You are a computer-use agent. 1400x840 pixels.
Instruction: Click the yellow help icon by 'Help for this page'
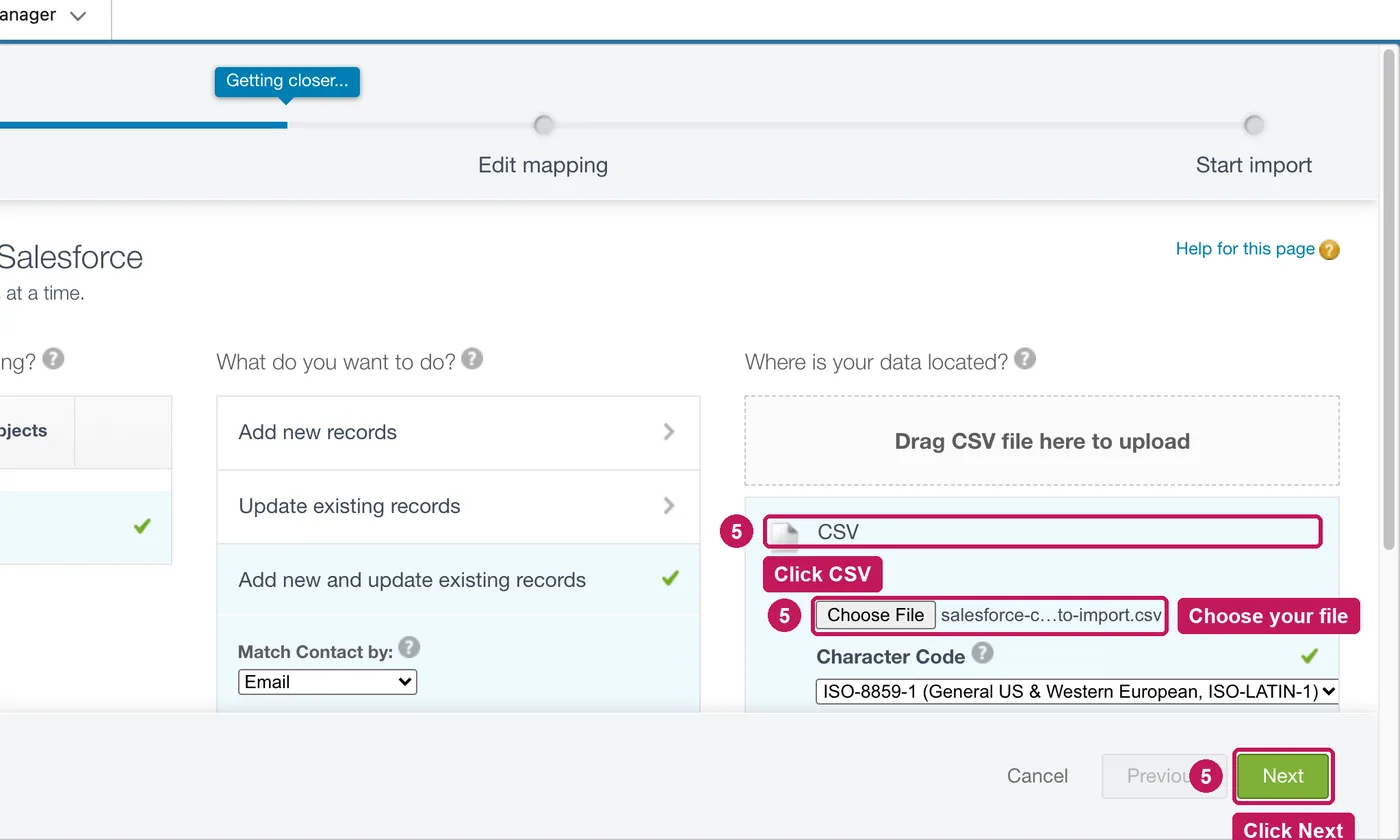coord(1329,250)
